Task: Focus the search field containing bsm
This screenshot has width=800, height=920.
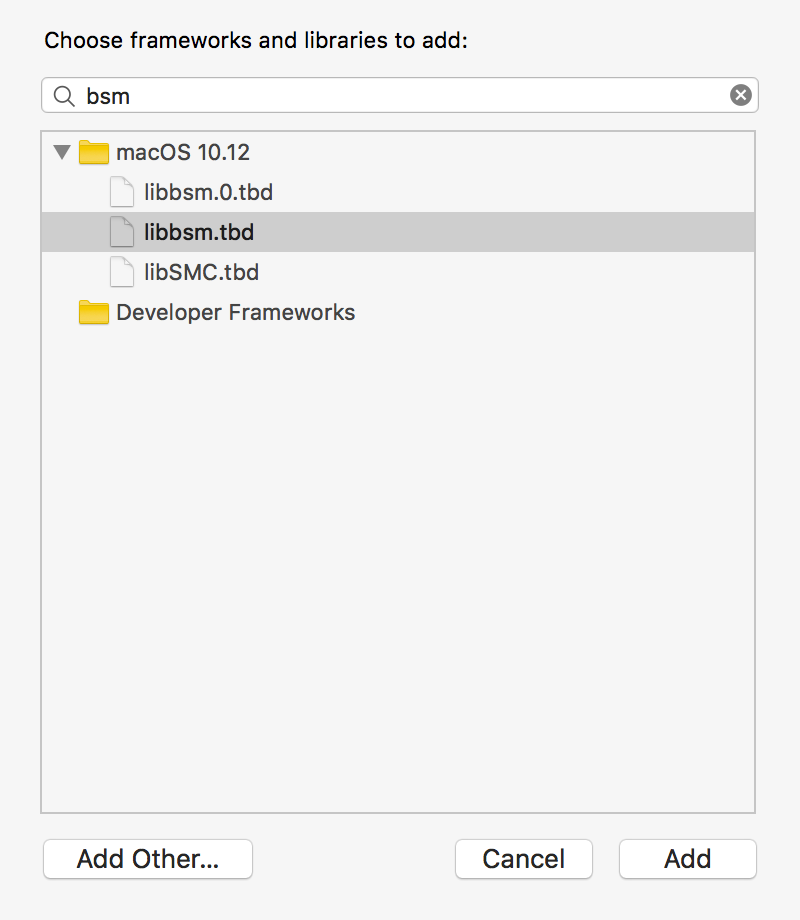Action: (x=400, y=96)
